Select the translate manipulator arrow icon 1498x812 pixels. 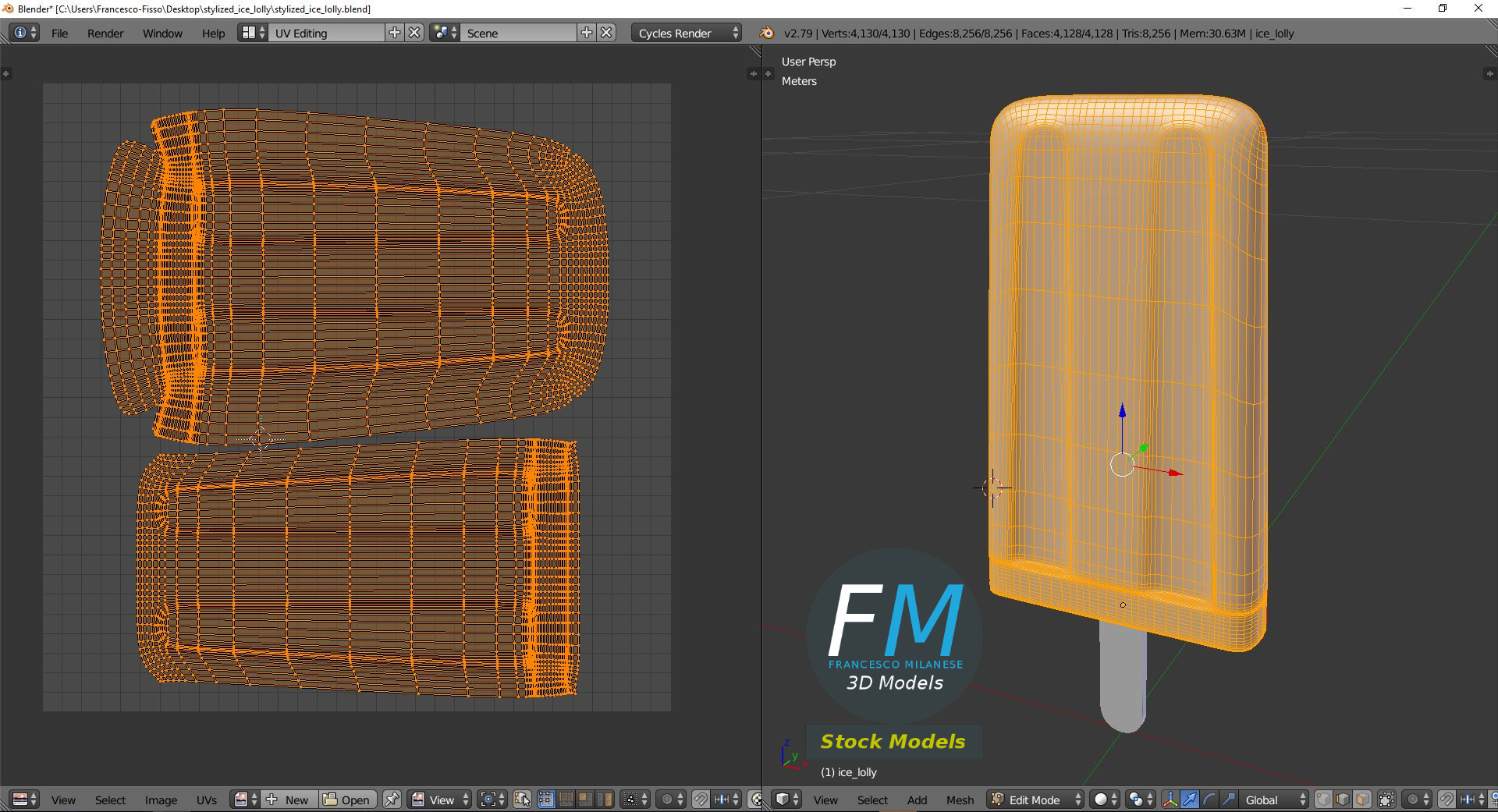tap(1190, 800)
